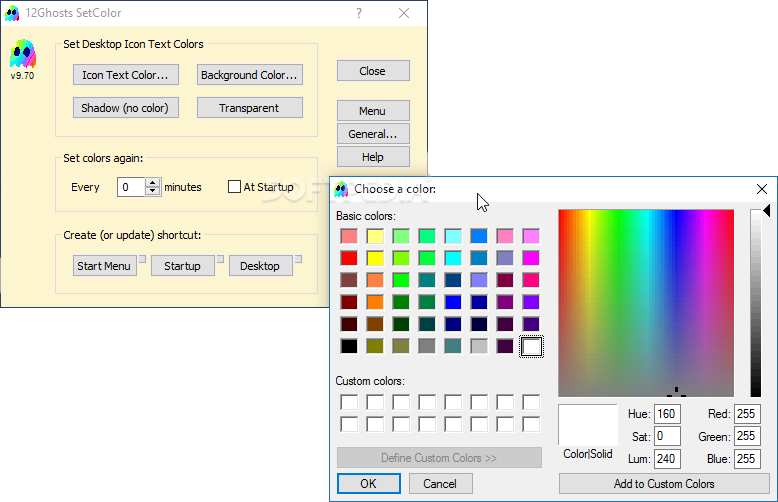Screen dimensions: 778x502
Task: Select the light pink swatch in first row
Action: click(x=505, y=236)
